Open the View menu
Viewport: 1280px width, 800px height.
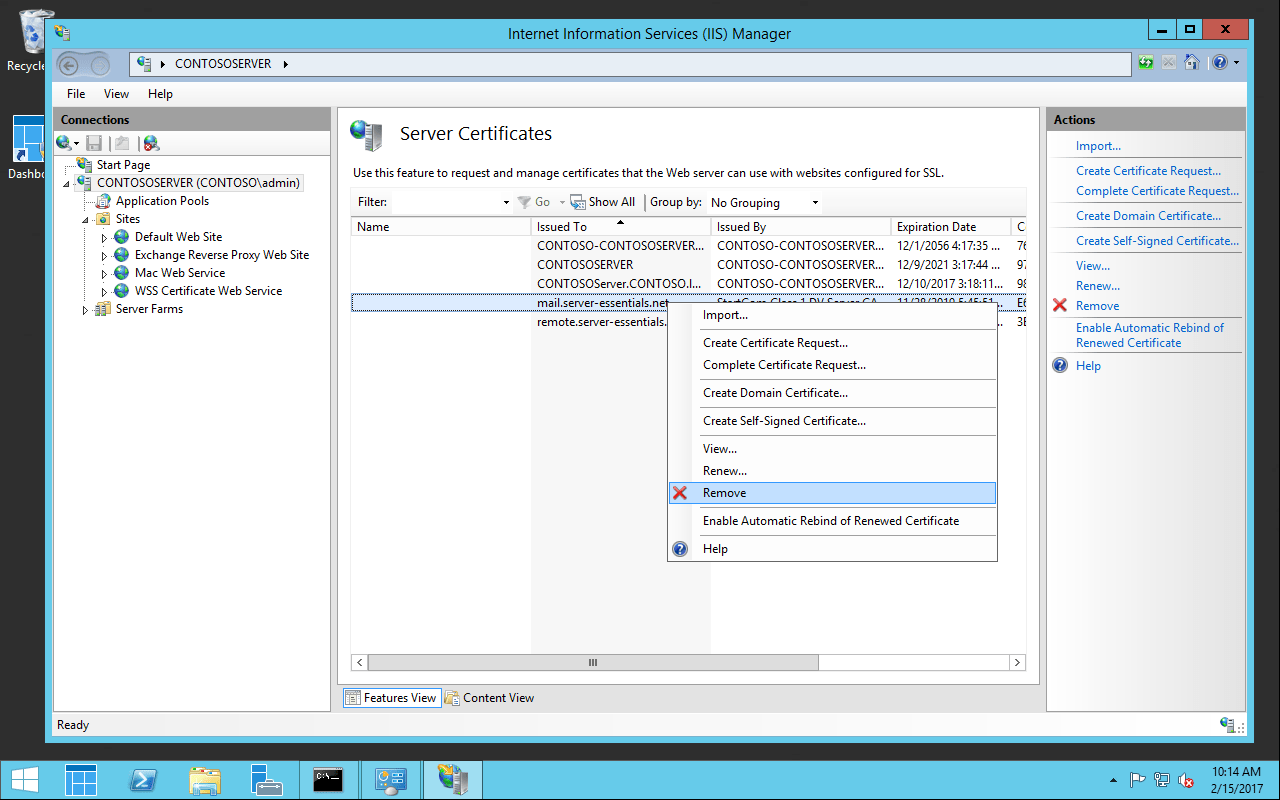(x=117, y=94)
